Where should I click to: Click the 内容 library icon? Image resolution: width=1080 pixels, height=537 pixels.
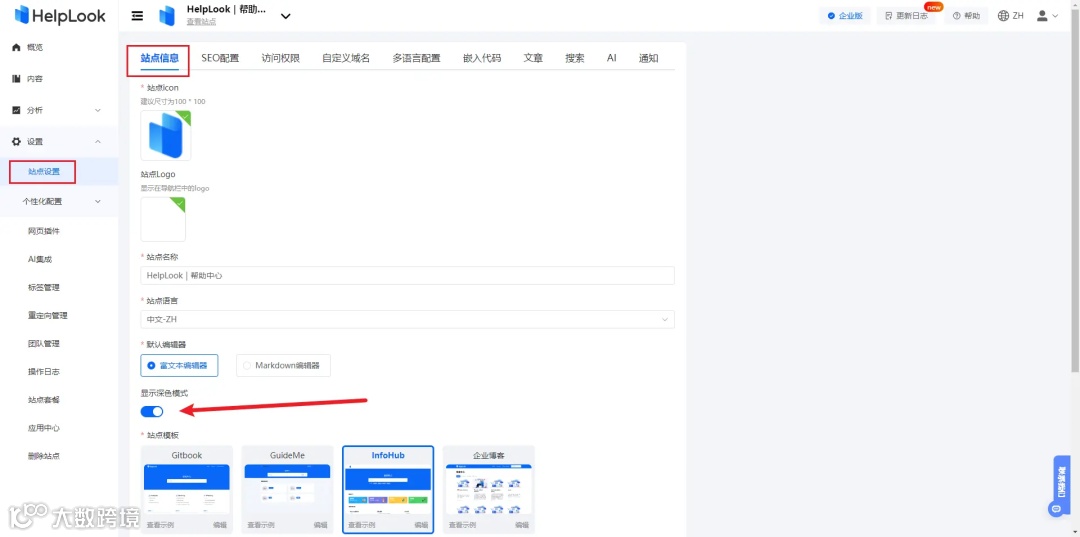[17, 79]
